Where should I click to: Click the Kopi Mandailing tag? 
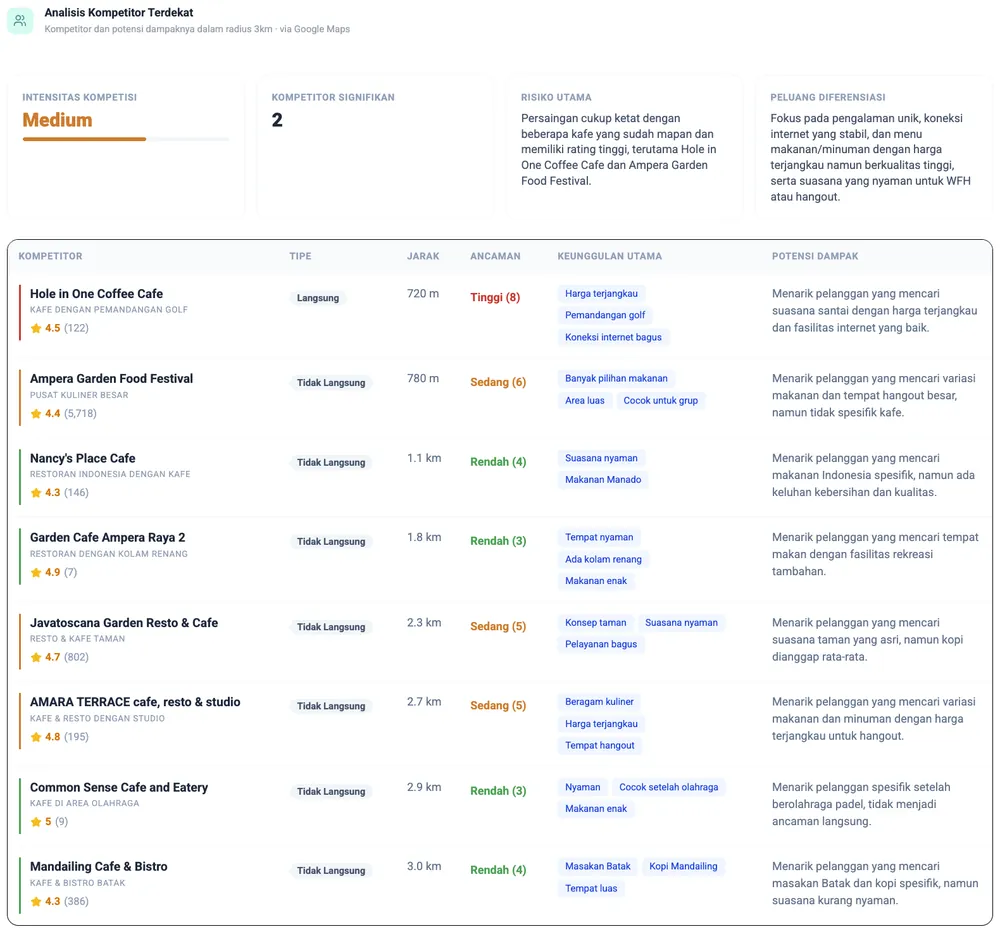click(x=683, y=866)
